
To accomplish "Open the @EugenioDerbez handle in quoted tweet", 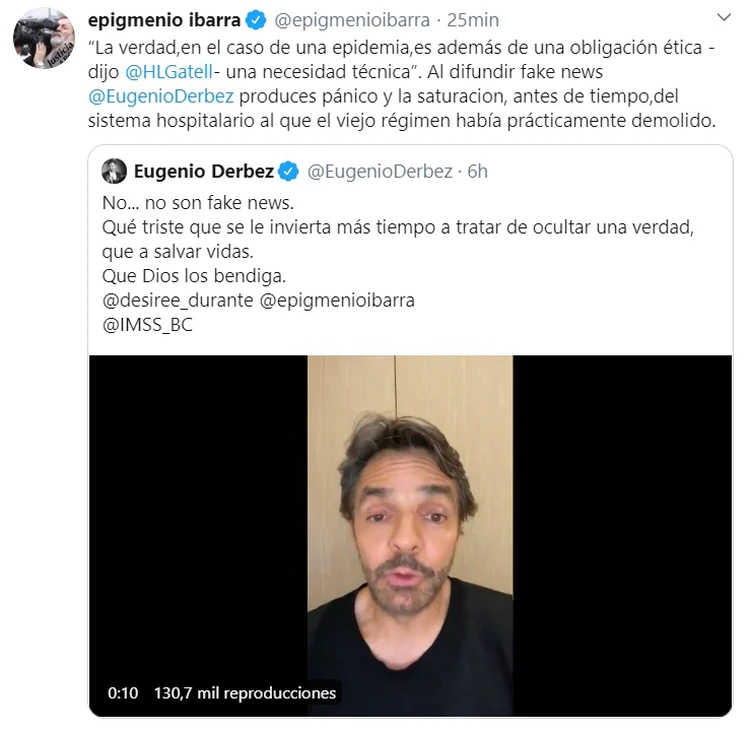I will (380, 171).
